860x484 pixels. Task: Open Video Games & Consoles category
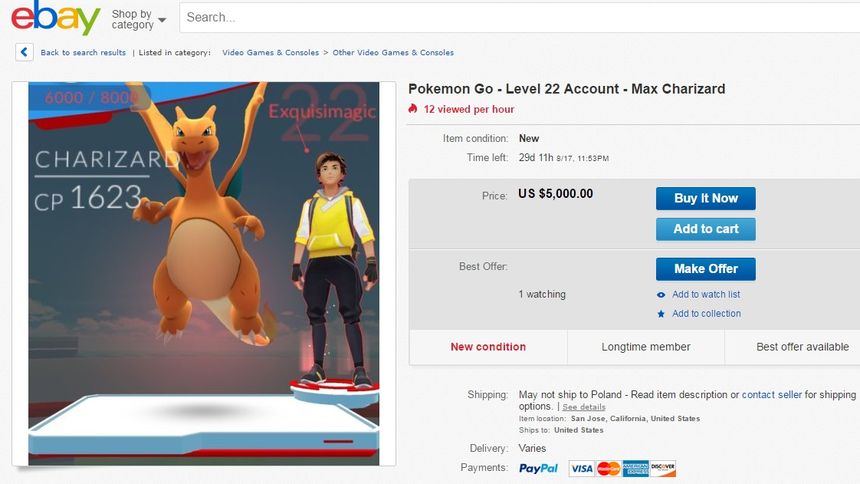[270, 53]
